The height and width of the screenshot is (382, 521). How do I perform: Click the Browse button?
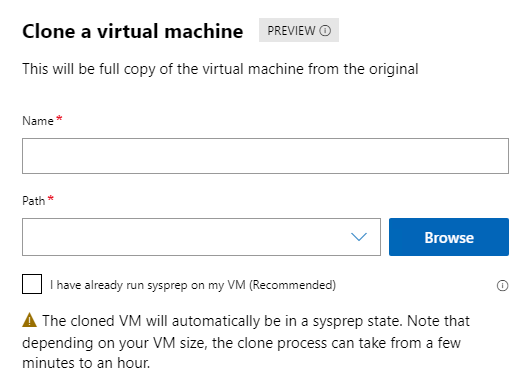coord(449,237)
